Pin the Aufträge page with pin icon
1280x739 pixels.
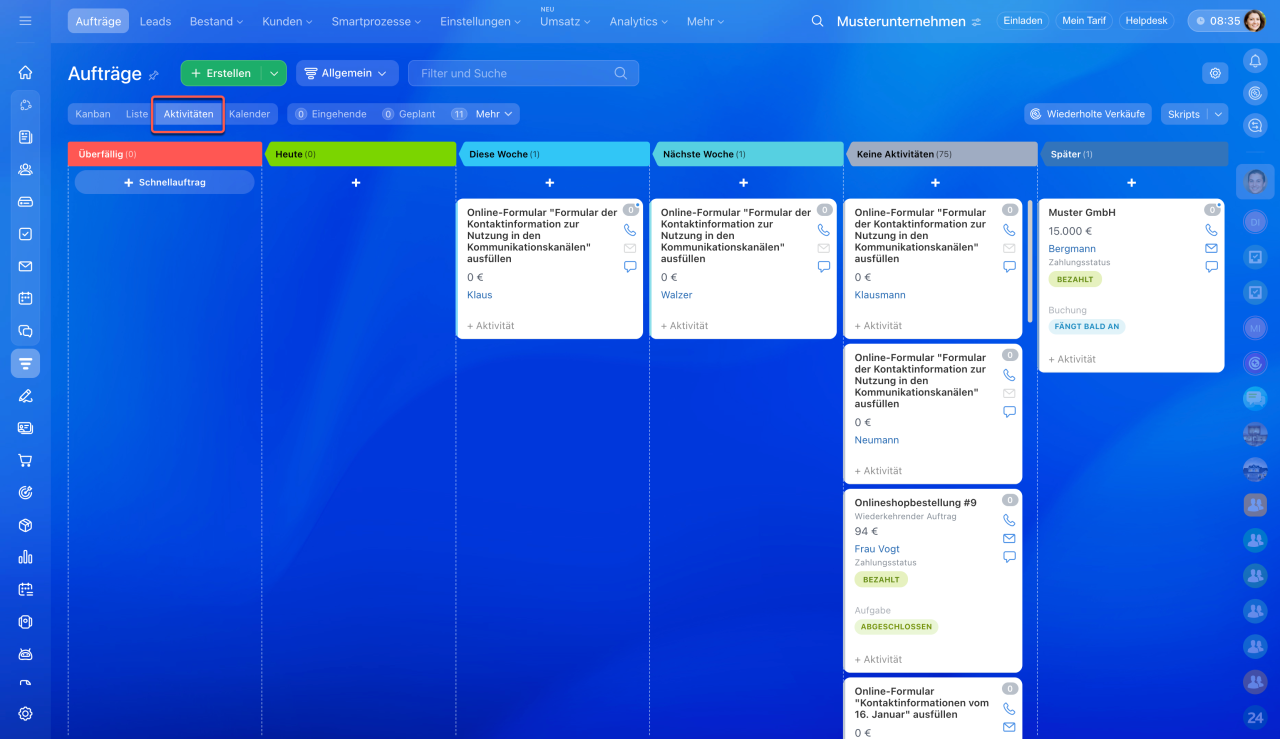[154, 75]
